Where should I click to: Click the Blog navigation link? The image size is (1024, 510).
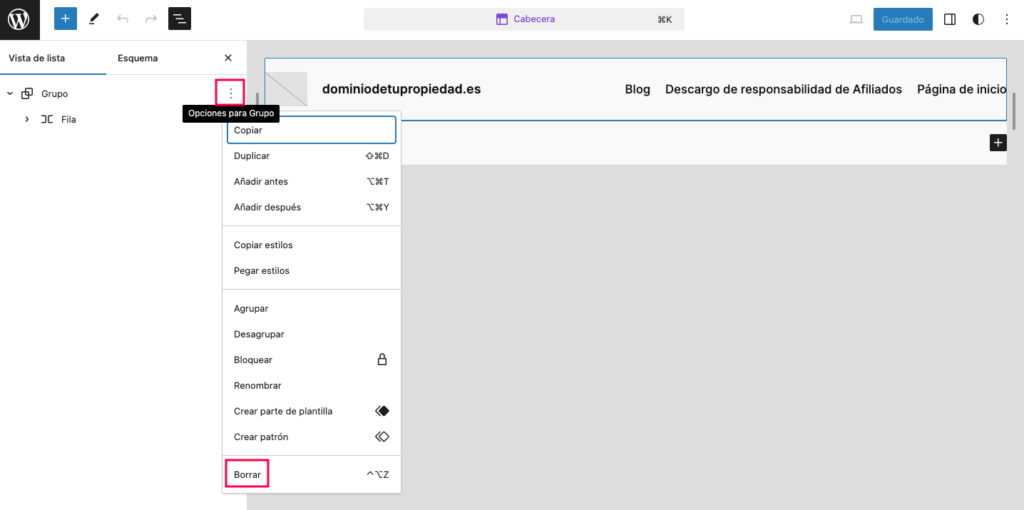coord(637,89)
